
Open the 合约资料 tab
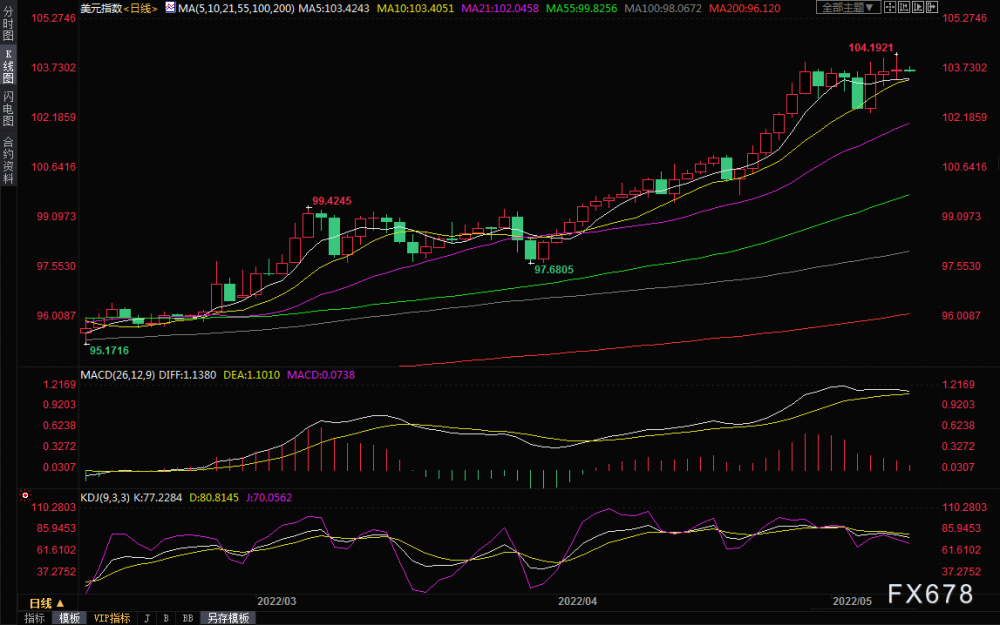click(8, 160)
